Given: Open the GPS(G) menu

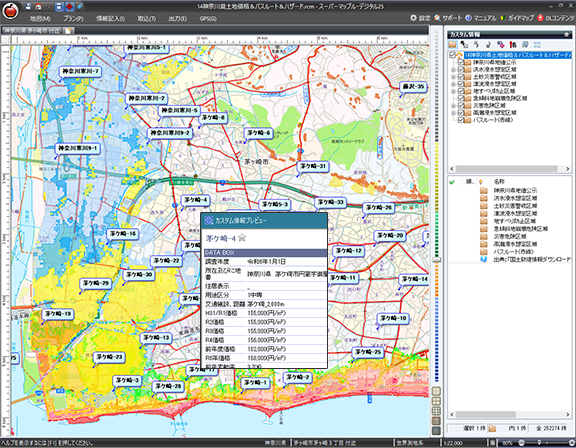Looking at the screenshot, I should 208,18.
